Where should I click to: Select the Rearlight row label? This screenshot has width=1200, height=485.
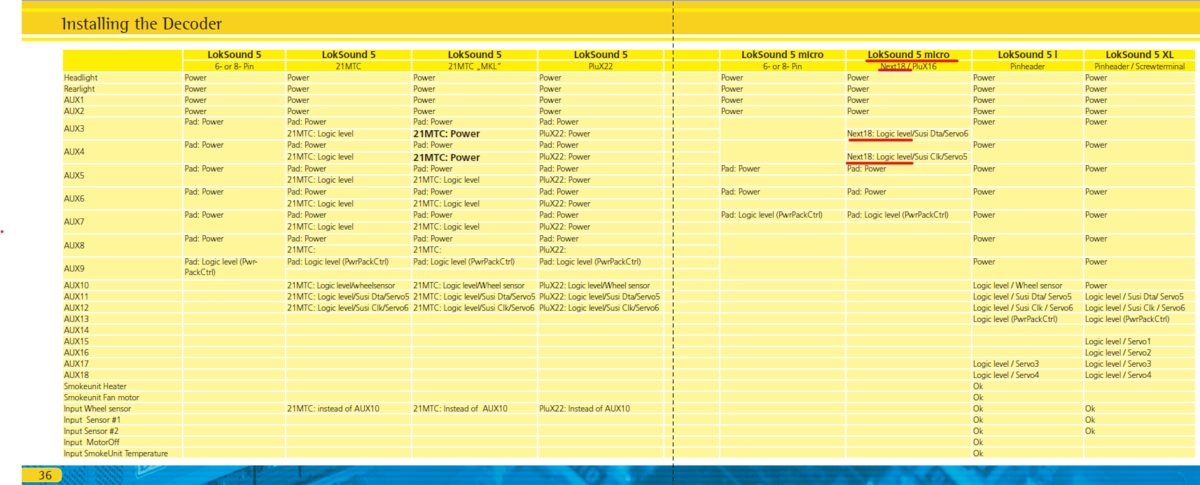(x=80, y=88)
